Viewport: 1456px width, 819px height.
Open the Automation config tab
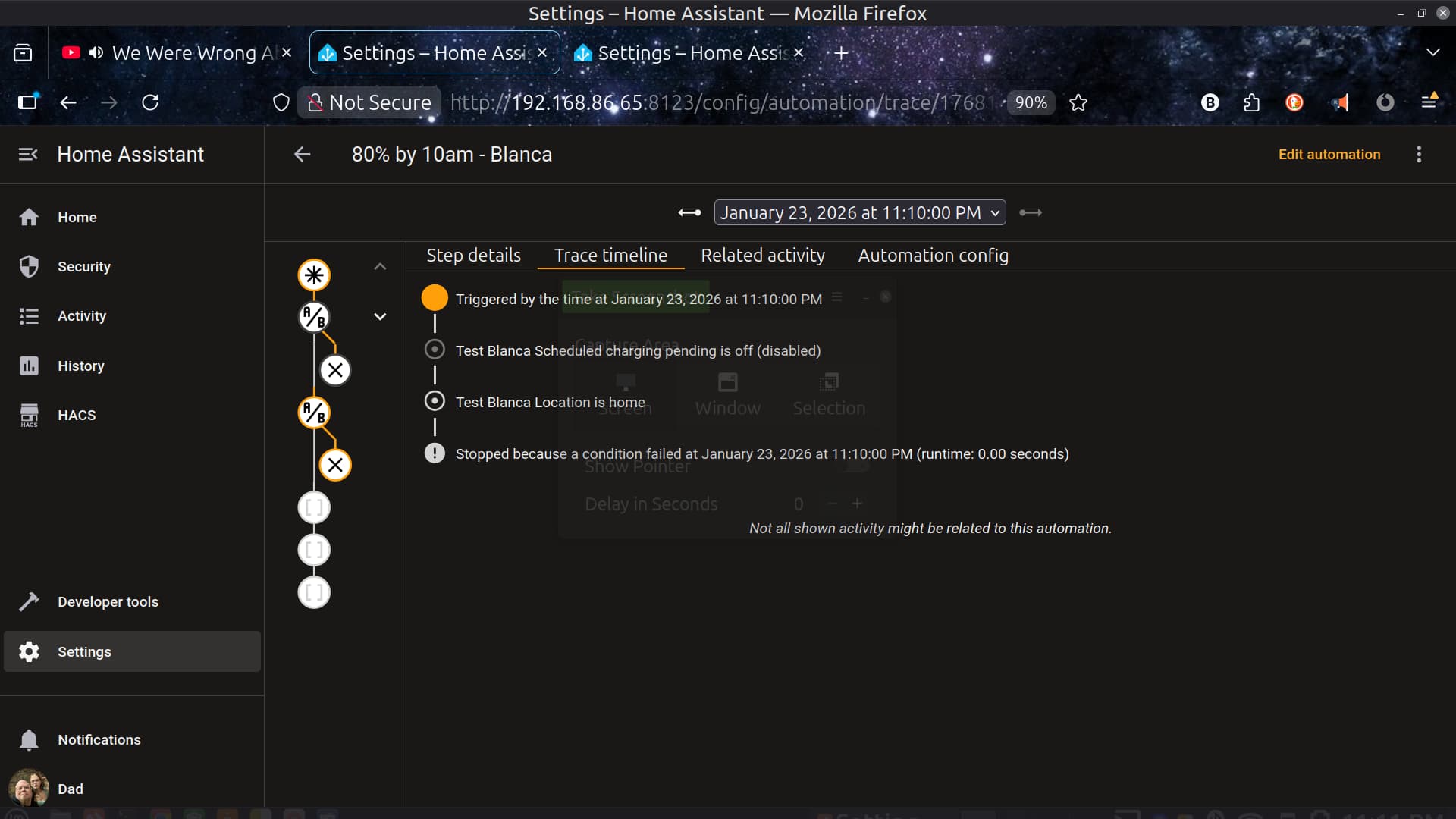(933, 256)
